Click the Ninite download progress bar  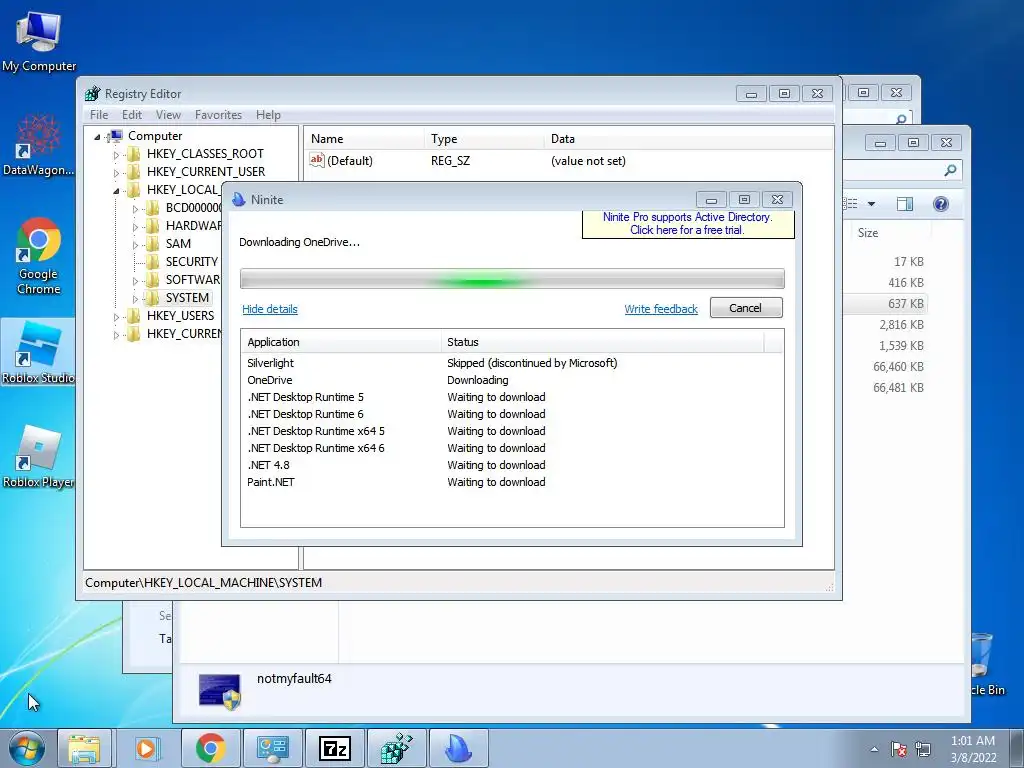click(512, 279)
